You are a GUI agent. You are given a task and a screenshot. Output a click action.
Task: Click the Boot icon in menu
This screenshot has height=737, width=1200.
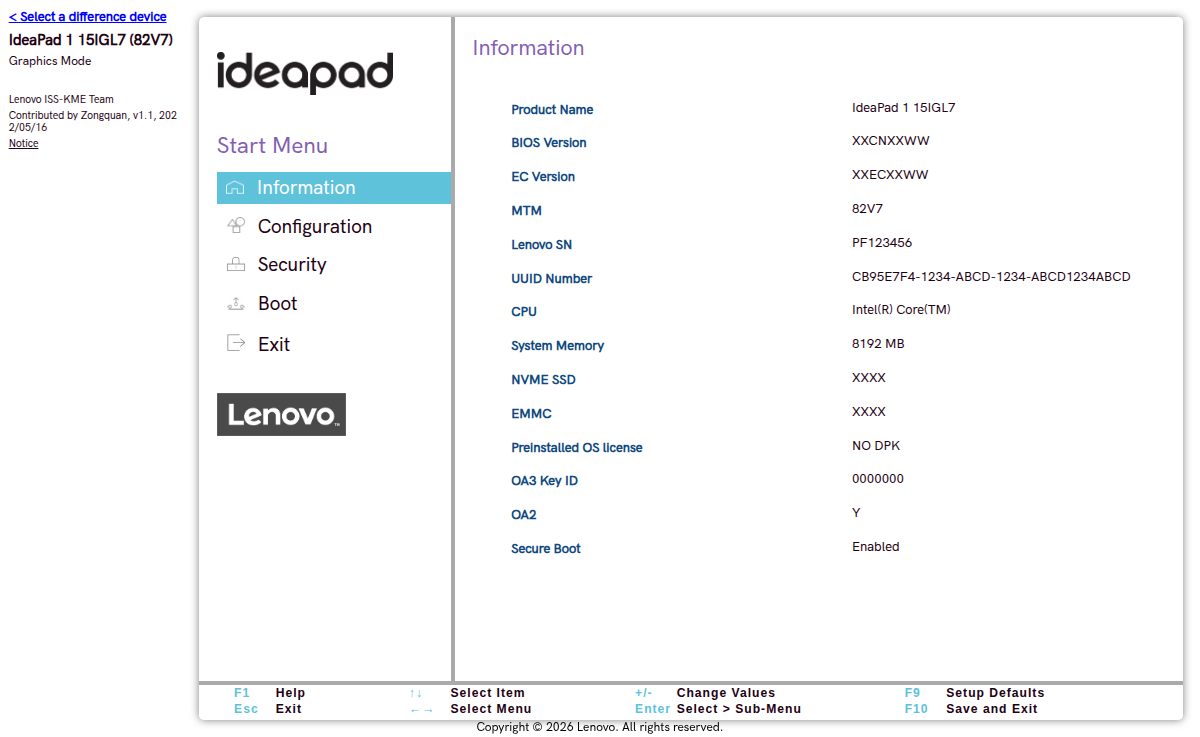[x=236, y=303]
